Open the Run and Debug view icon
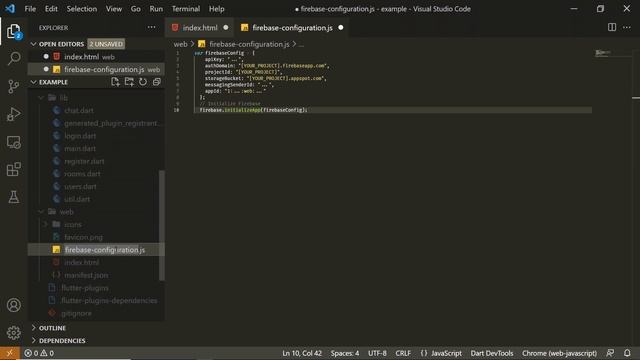Viewport: 640px width, 360px height. [13, 114]
